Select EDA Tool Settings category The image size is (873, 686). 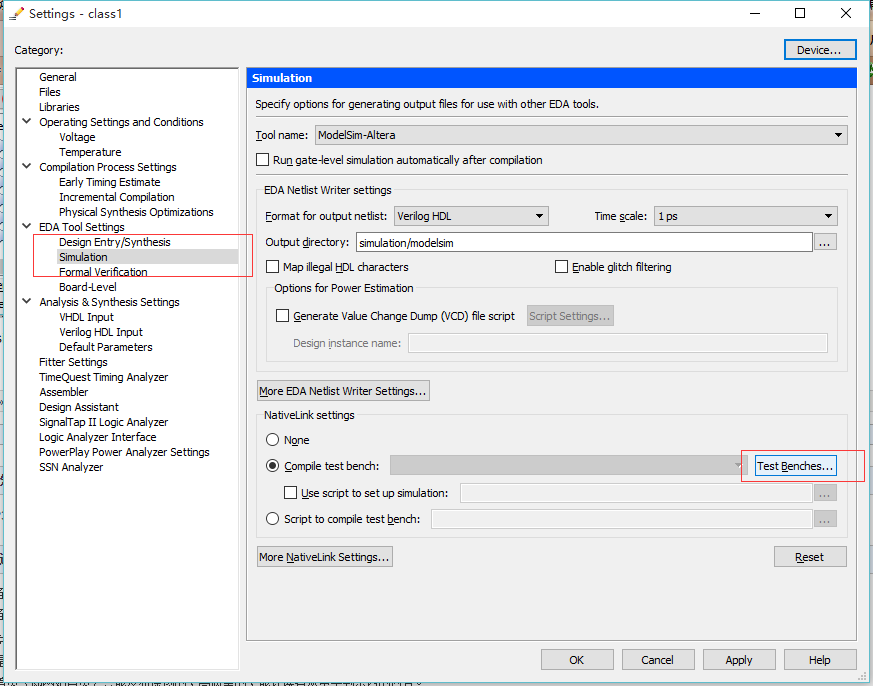click(82, 227)
